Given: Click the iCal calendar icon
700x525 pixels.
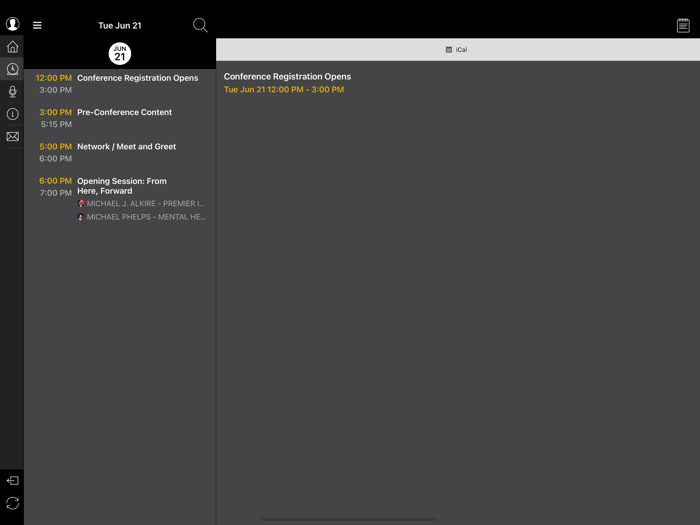Looking at the screenshot, I should [449, 50].
